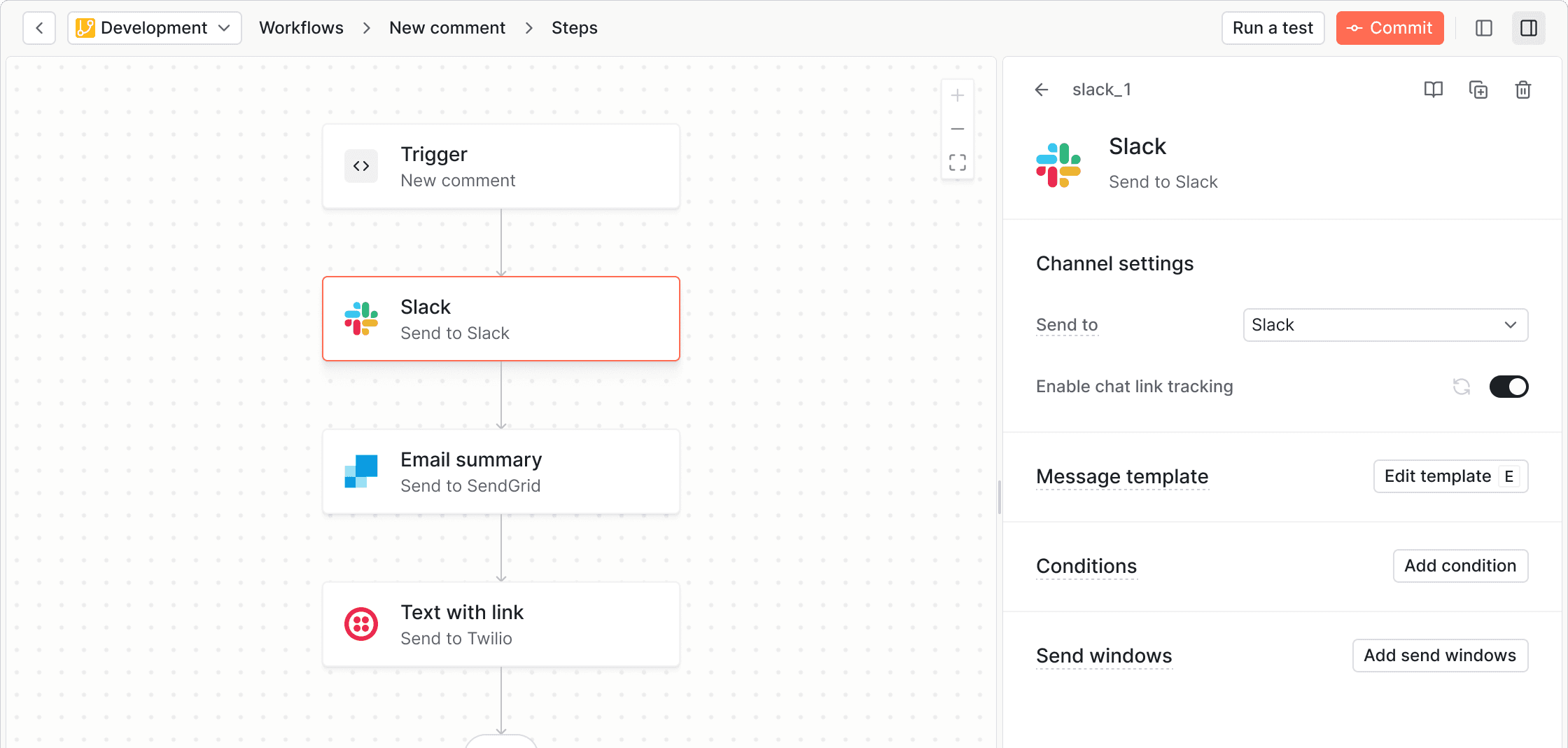Duplicate the slack_1 step using copy icon
The image size is (1568, 748).
1478,90
